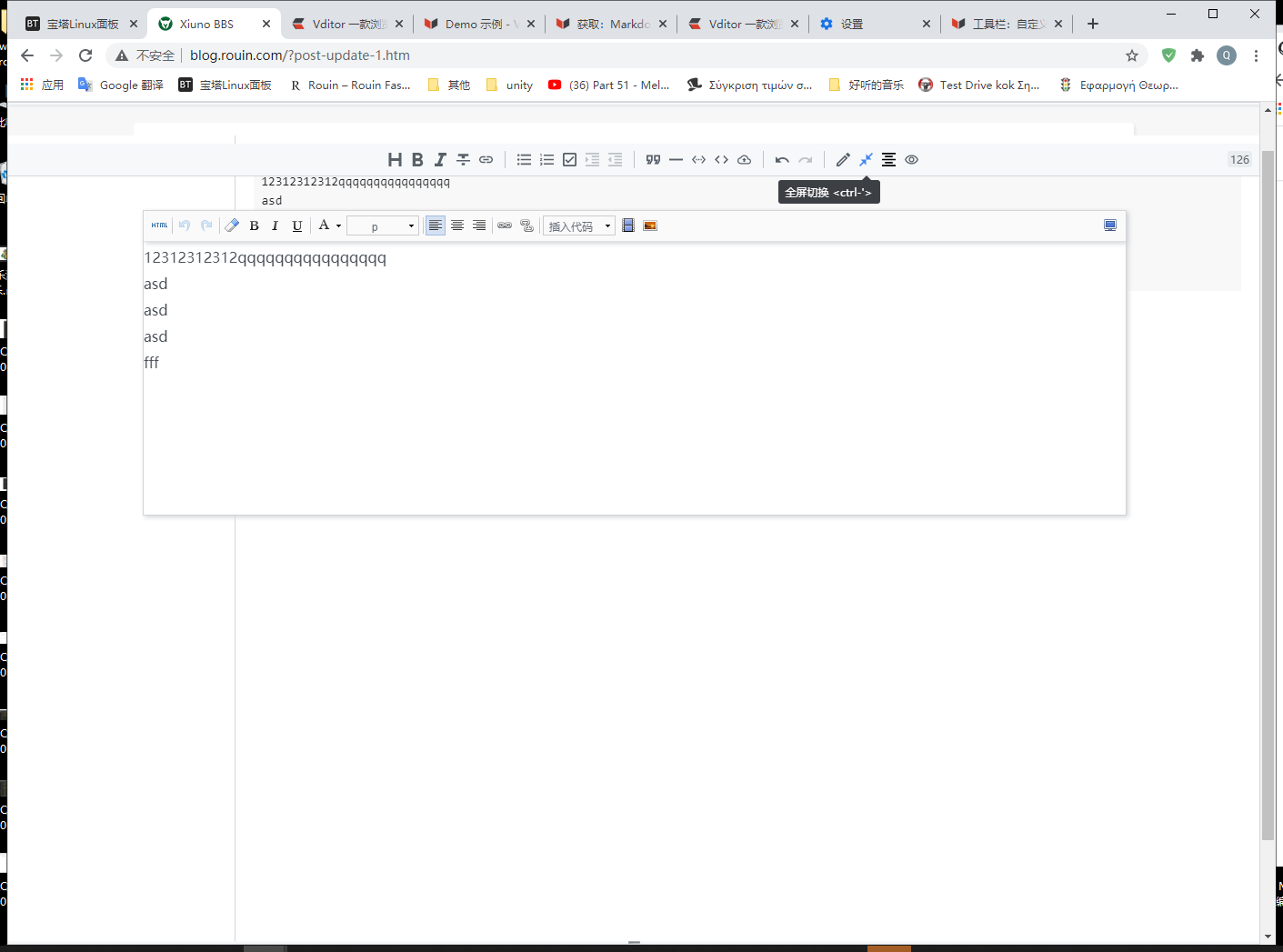Image resolution: width=1283 pixels, height=952 pixels.
Task: Open the Google 翻译 bookmark
Action: click(119, 85)
